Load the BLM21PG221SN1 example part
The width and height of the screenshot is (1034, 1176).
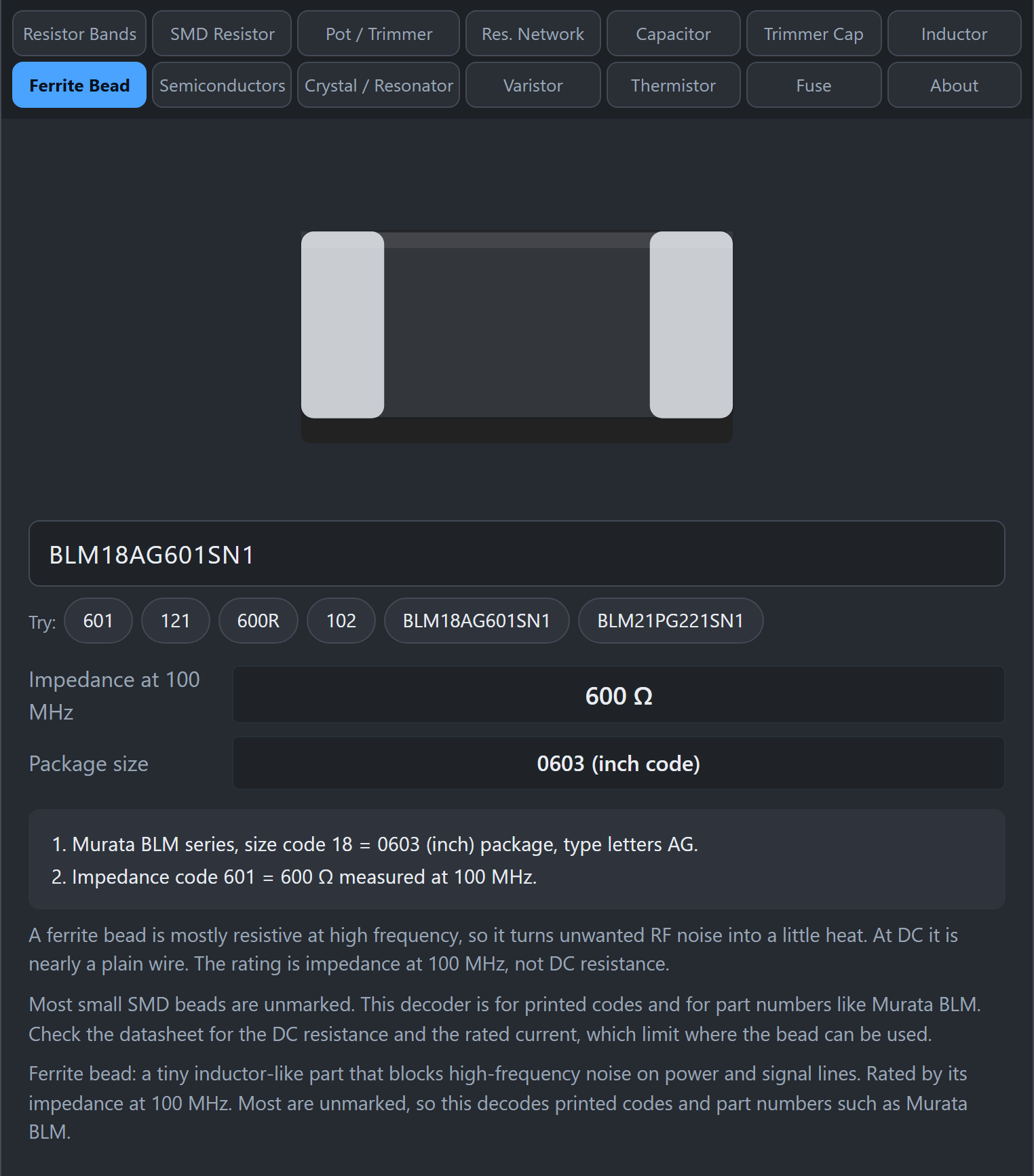click(671, 621)
